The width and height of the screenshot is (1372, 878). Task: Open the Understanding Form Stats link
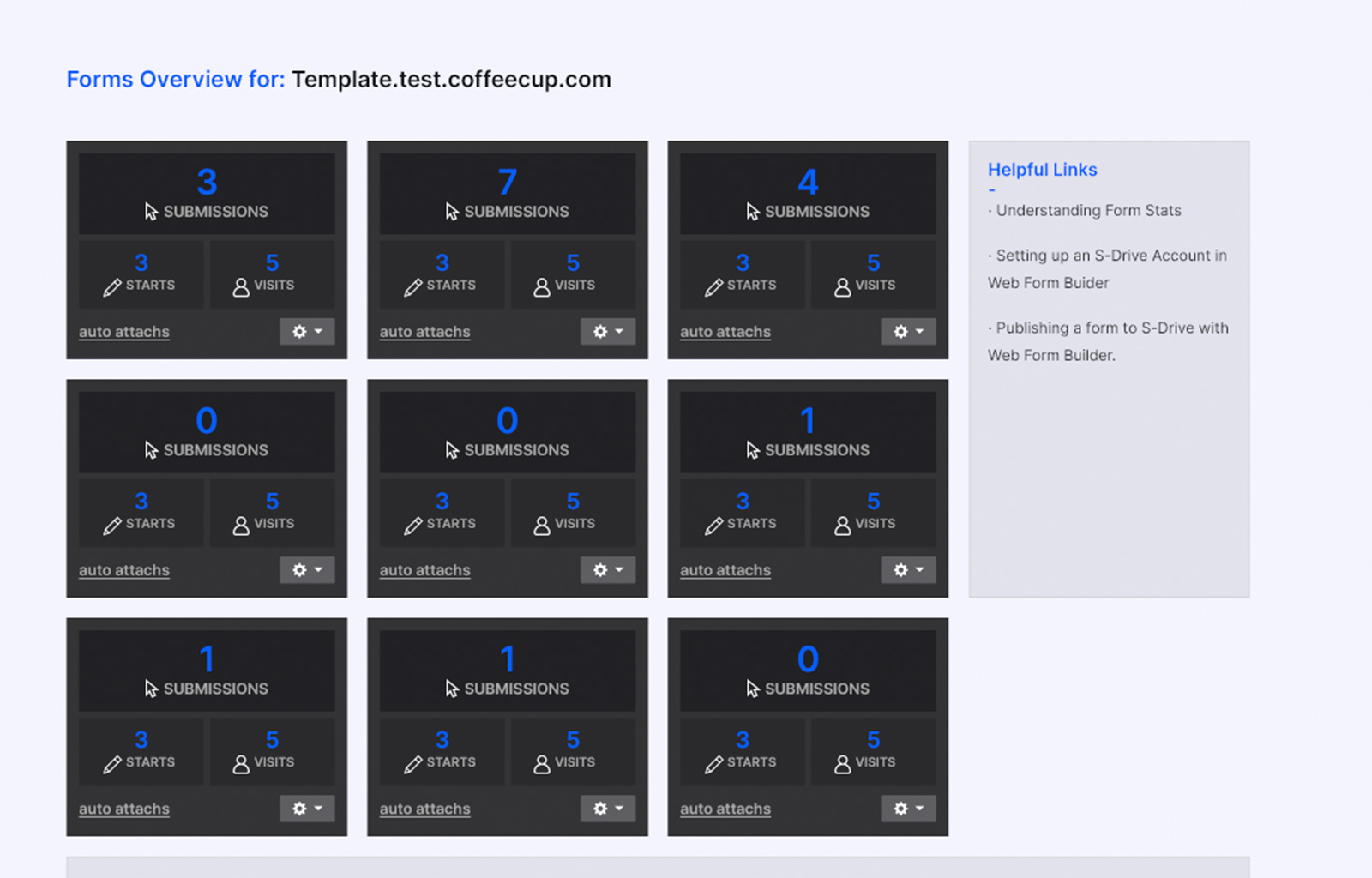click(x=1088, y=211)
